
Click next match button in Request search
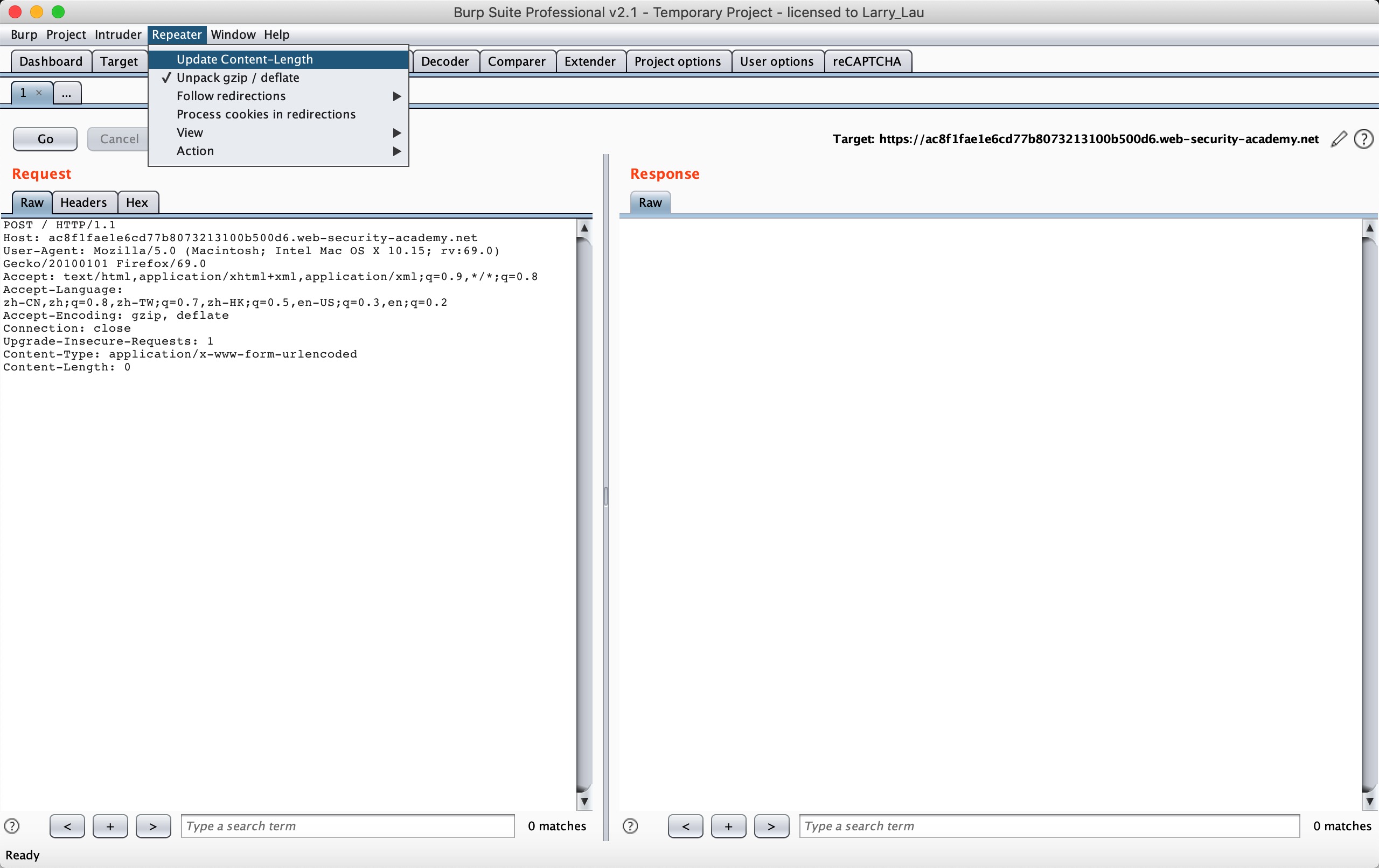tap(153, 825)
